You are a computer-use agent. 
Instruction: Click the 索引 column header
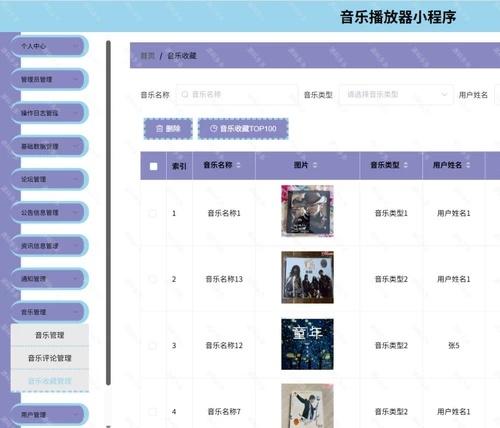pyautogui.click(x=179, y=166)
